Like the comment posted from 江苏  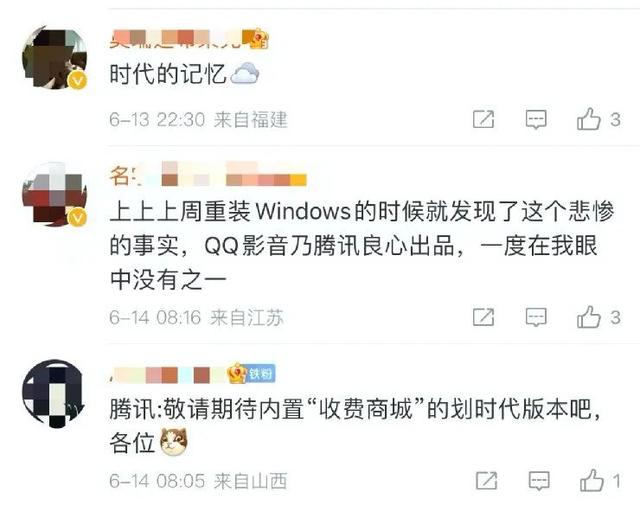(598, 317)
